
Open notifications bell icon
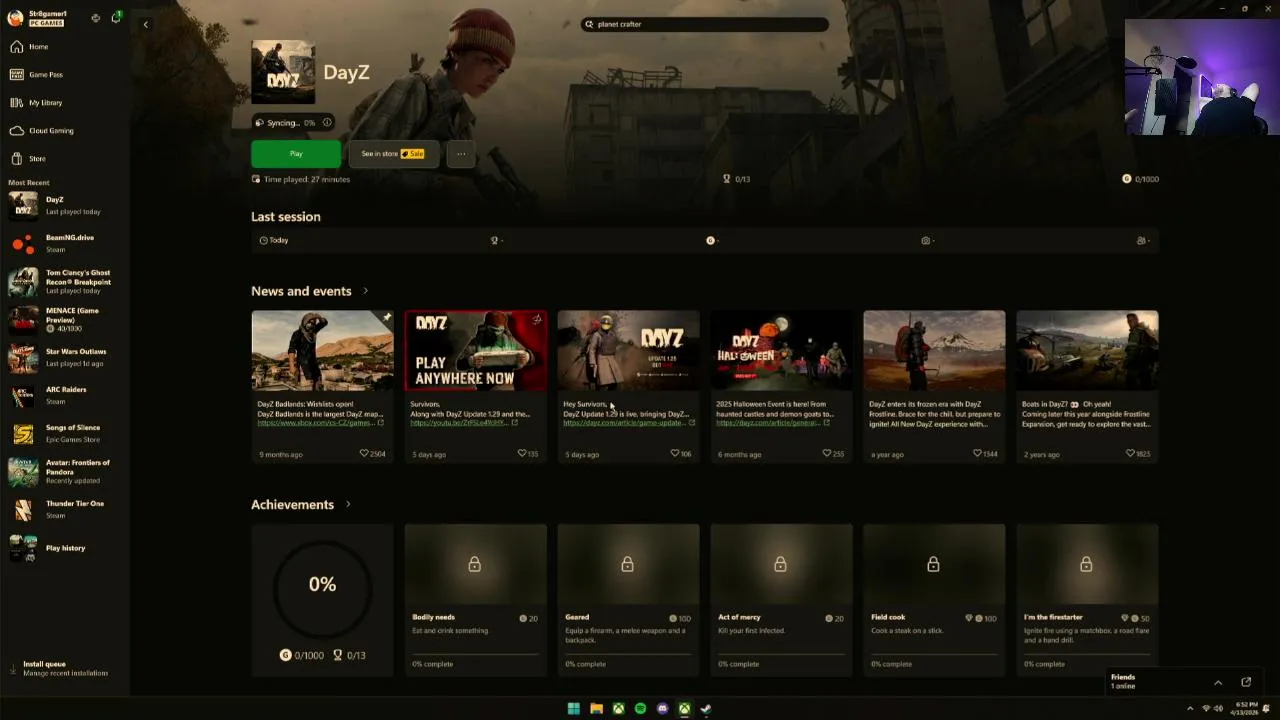click(x=116, y=17)
